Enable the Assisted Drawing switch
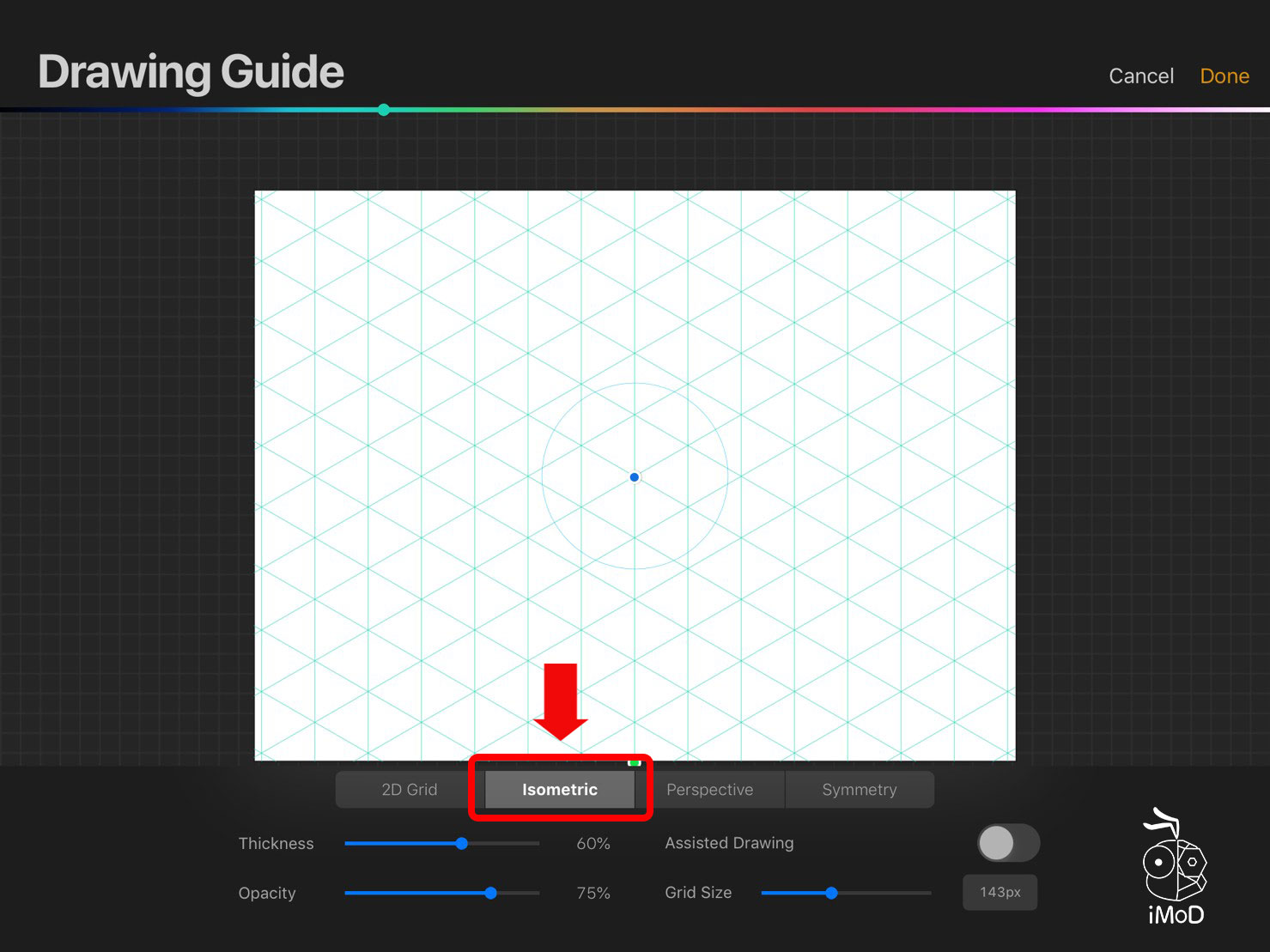 click(x=1008, y=843)
